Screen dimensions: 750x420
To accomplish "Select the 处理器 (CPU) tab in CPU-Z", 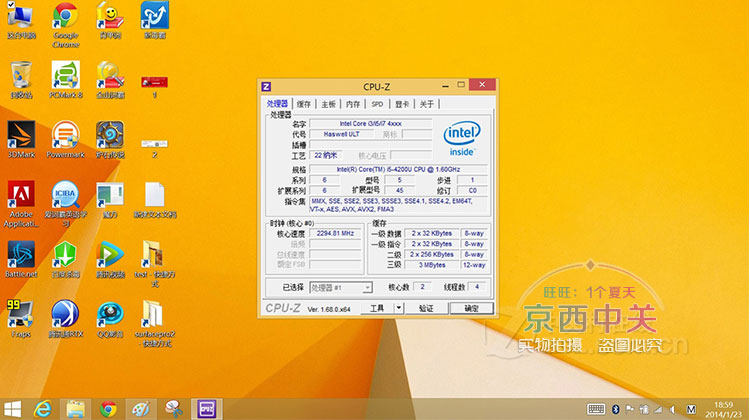I will [x=277, y=103].
